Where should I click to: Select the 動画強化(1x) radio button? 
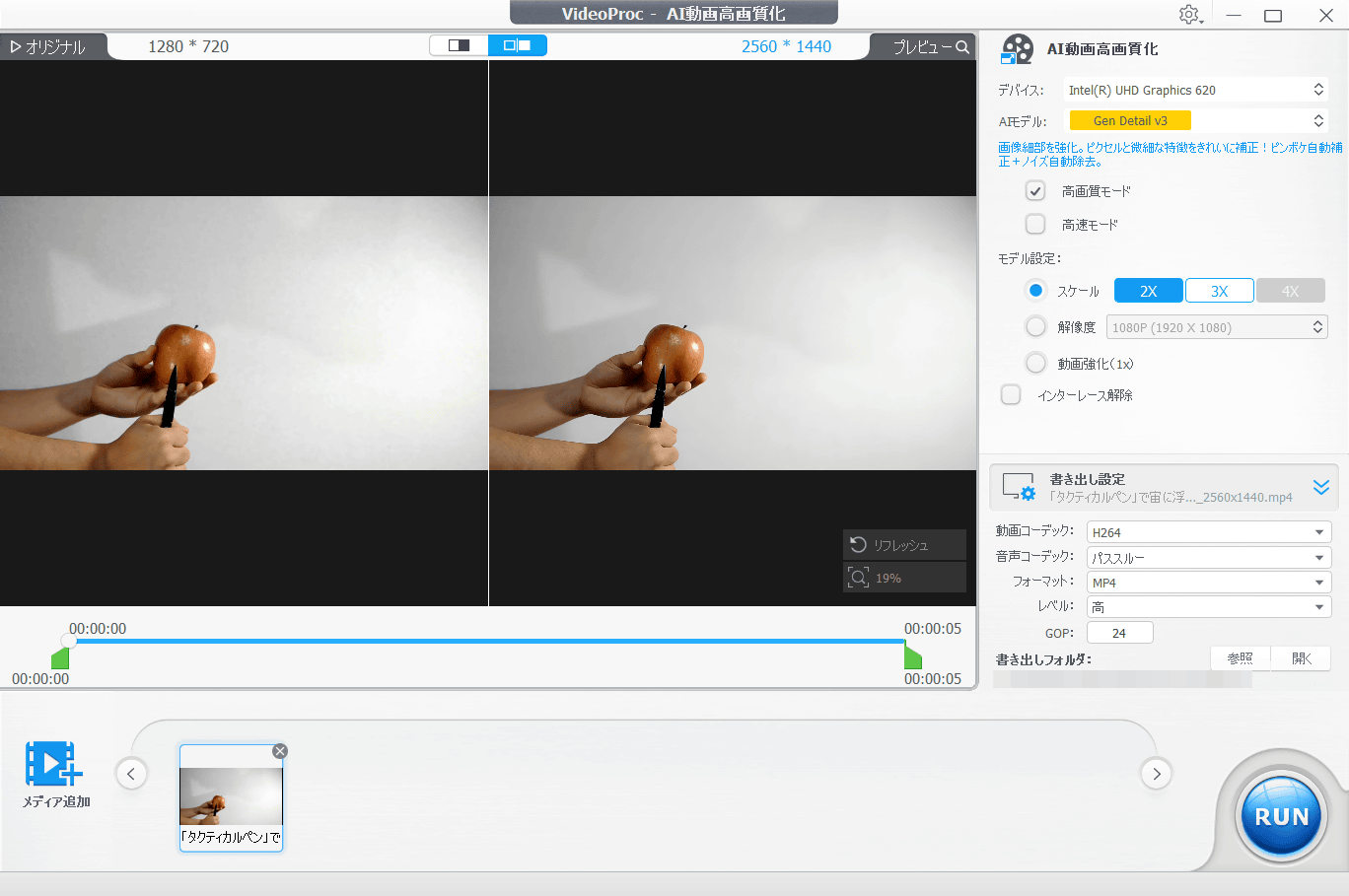point(1035,364)
